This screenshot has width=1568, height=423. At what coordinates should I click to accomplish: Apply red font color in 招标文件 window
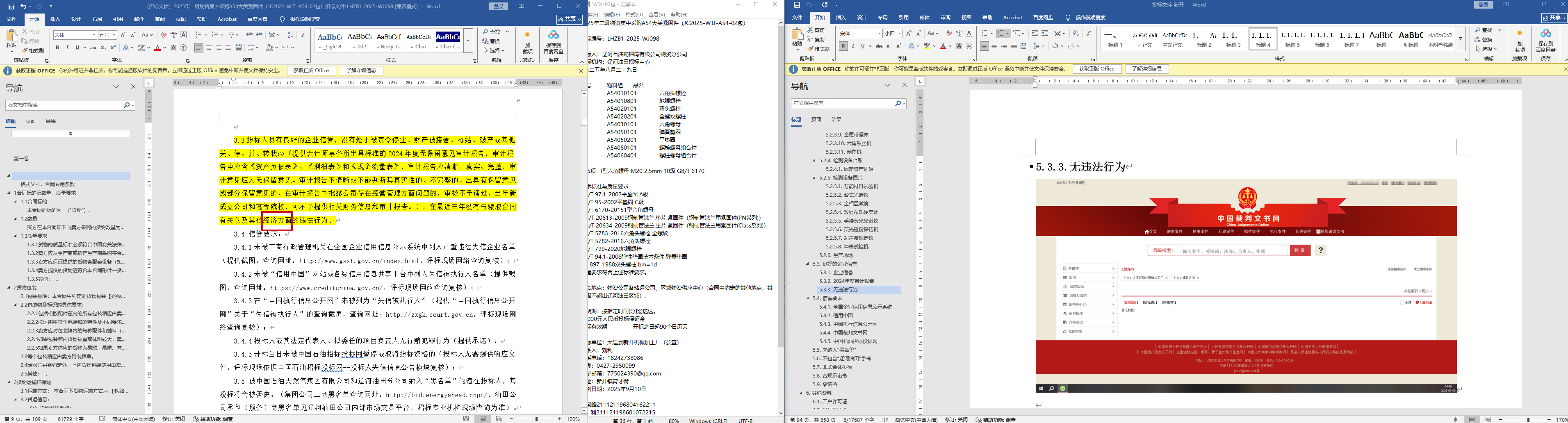coord(157,48)
